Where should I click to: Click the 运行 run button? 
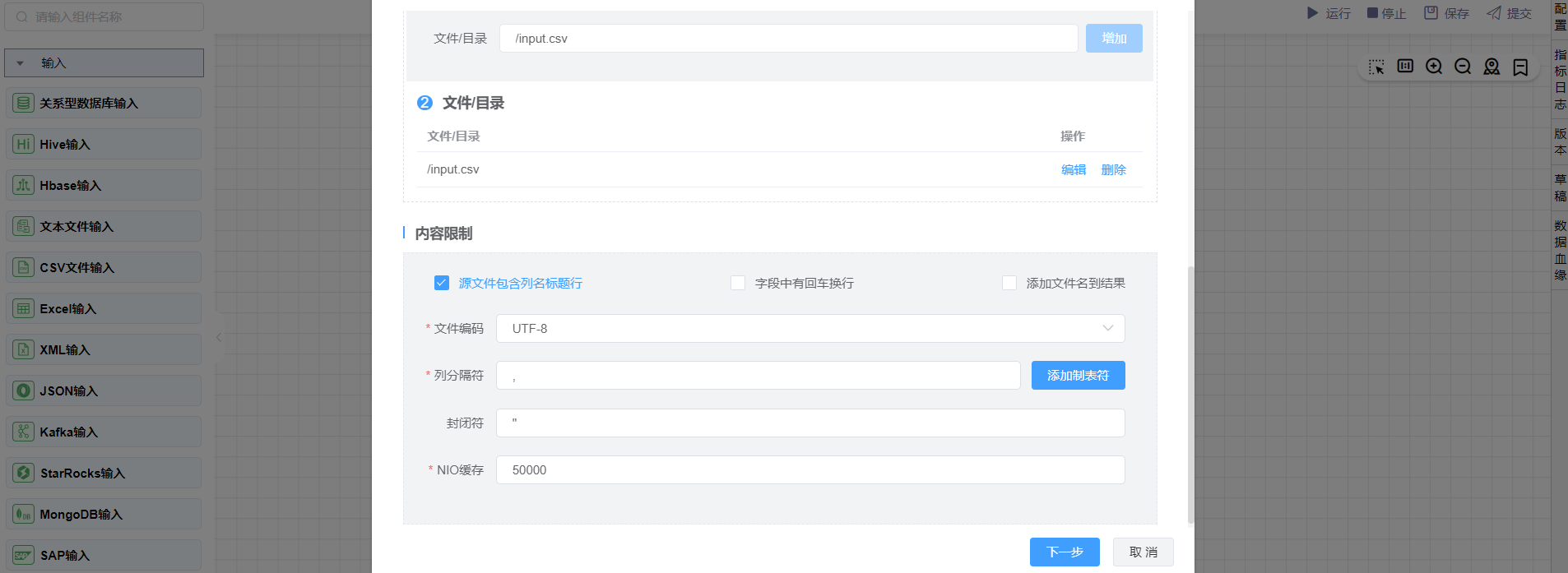click(1329, 13)
